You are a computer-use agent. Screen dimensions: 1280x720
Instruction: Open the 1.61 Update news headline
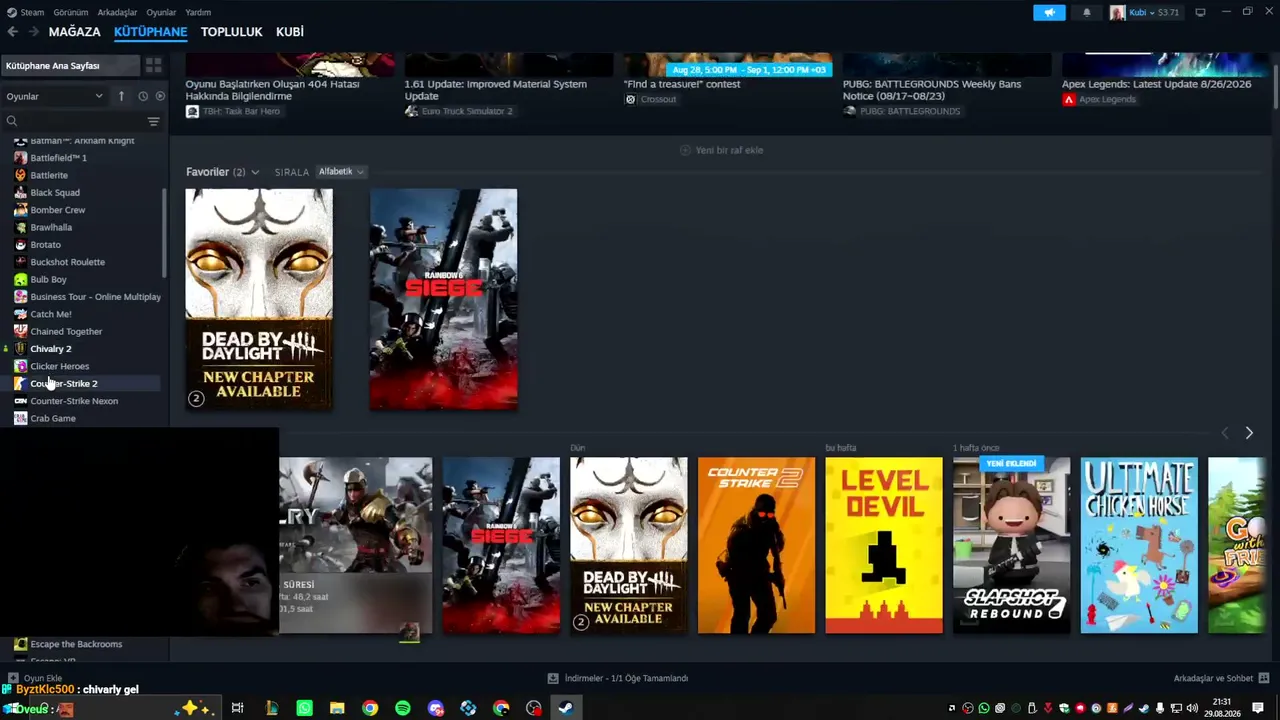tap(496, 90)
